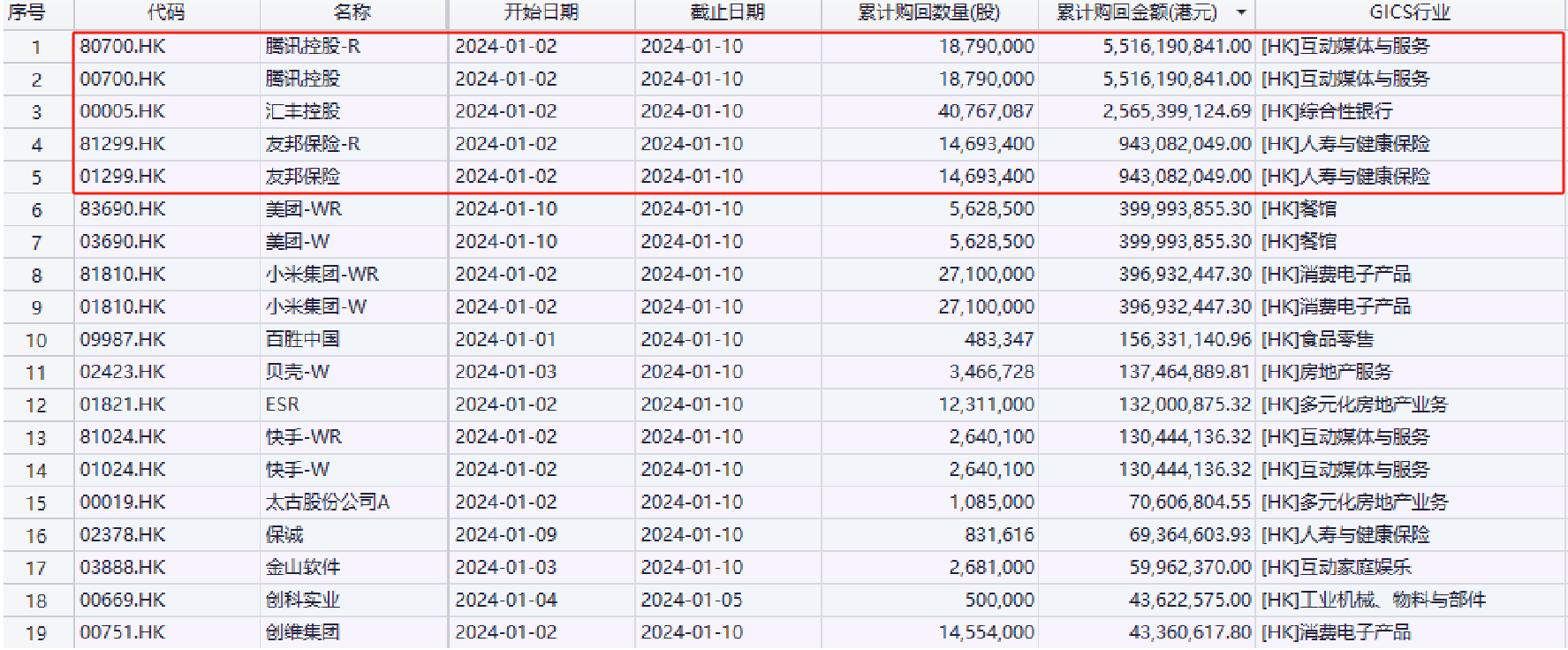Image resolution: width=1568 pixels, height=650 pixels.
Task: Click the GICS行业 column header
Action: [1409, 12]
